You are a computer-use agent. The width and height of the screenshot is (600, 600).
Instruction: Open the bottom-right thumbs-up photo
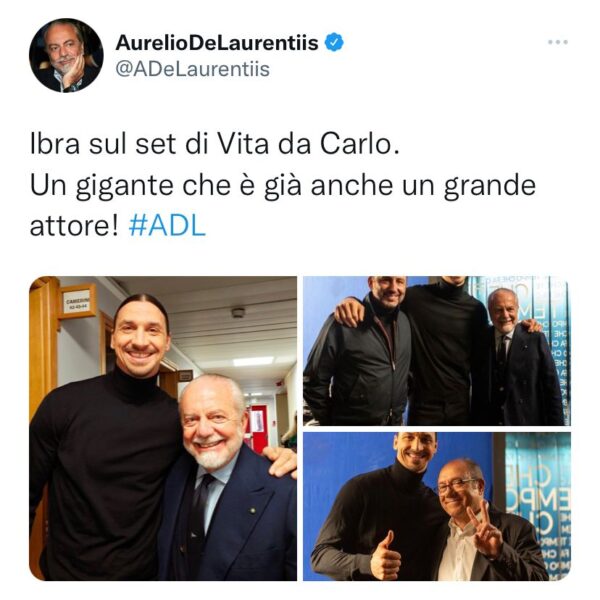(437, 506)
